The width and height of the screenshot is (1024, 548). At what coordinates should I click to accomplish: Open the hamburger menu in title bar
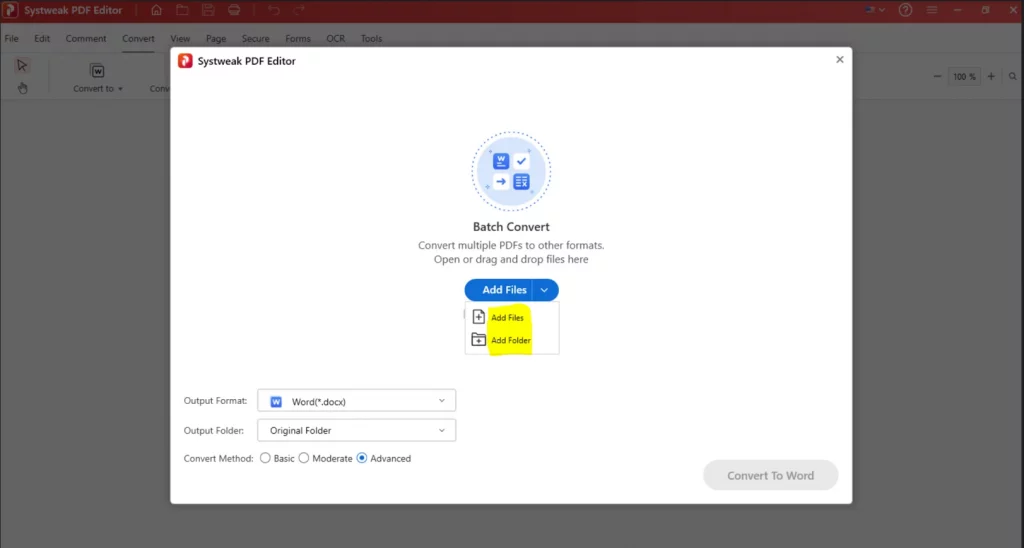(x=932, y=10)
